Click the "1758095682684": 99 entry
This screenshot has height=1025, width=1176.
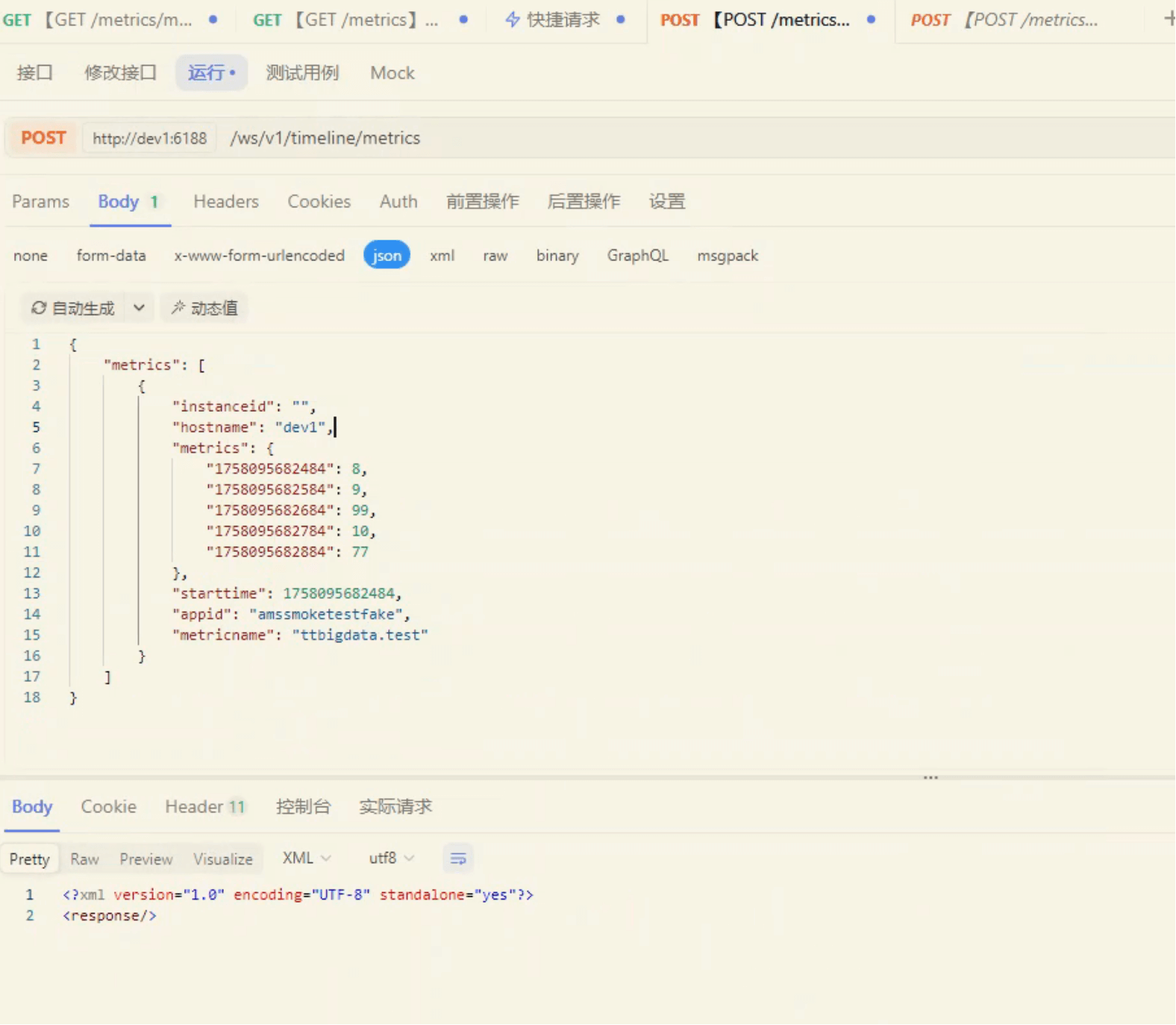(x=291, y=511)
